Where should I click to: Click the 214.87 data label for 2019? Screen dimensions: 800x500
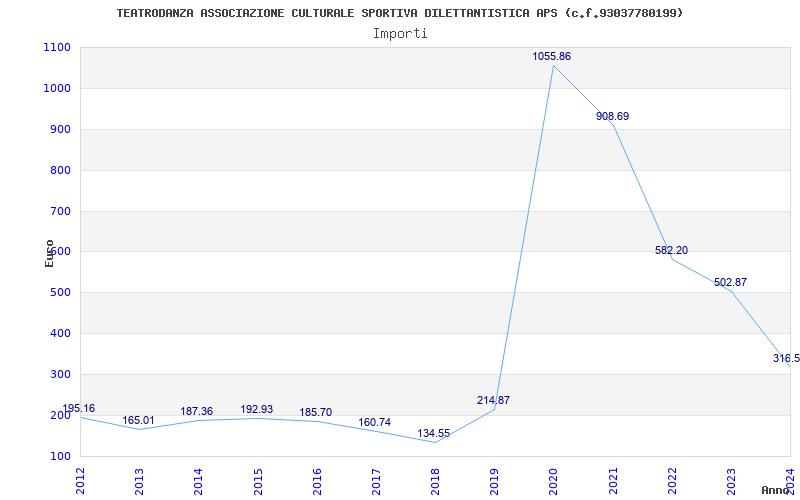[x=493, y=401]
